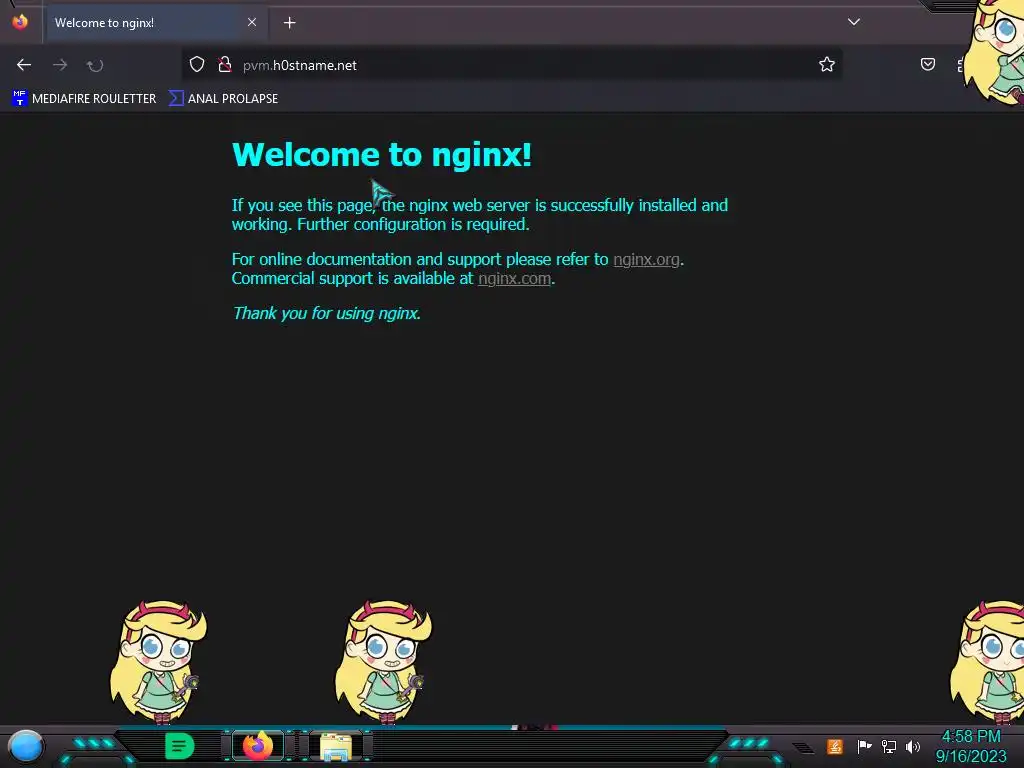1024x768 pixels.
Task: Click the Welcome to nginx! heading
Action: (x=382, y=155)
